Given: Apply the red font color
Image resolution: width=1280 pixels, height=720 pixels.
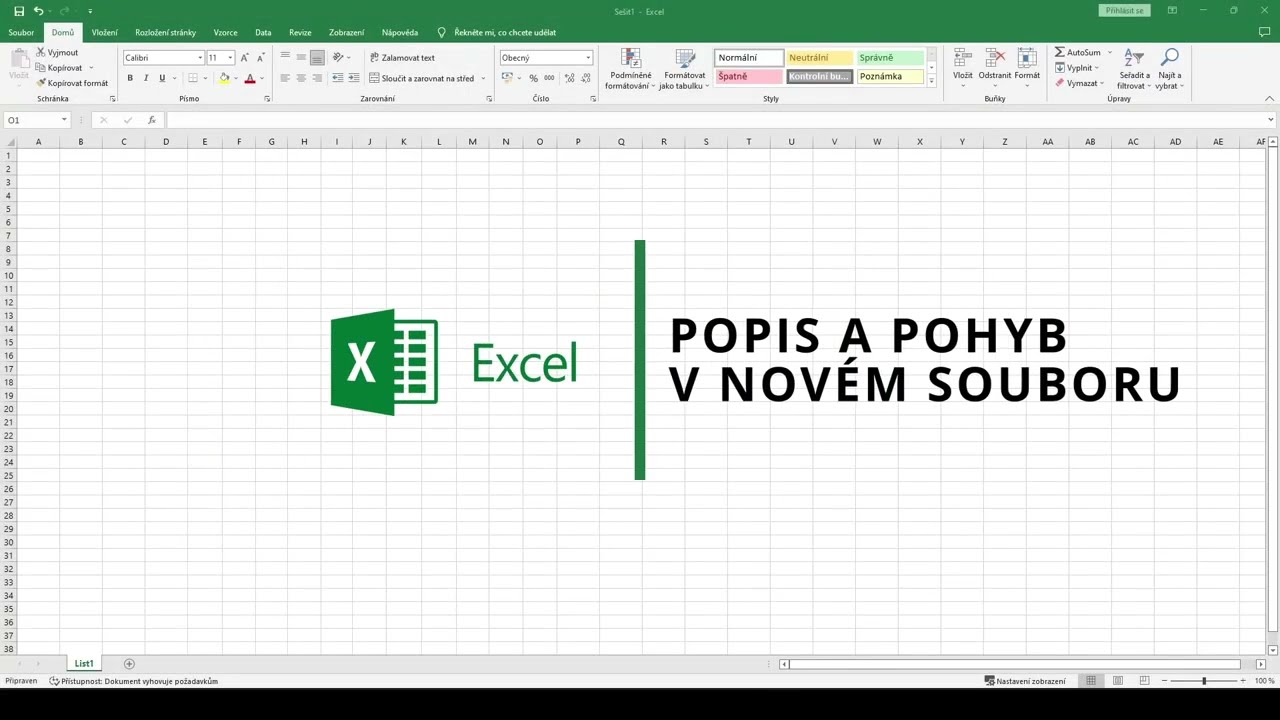Looking at the screenshot, I should point(250,78).
